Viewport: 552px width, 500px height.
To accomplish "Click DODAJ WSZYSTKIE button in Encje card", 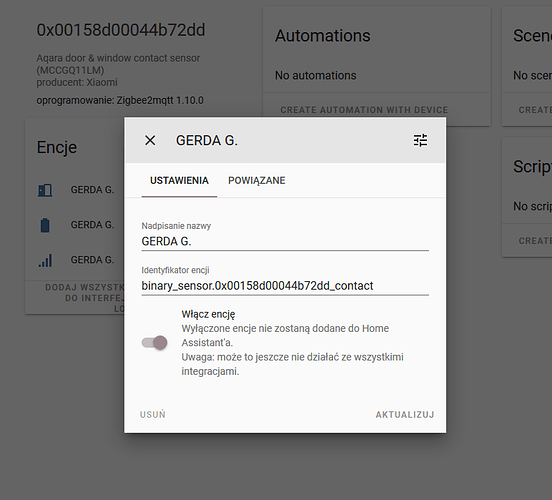I will [x=84, y=298].
